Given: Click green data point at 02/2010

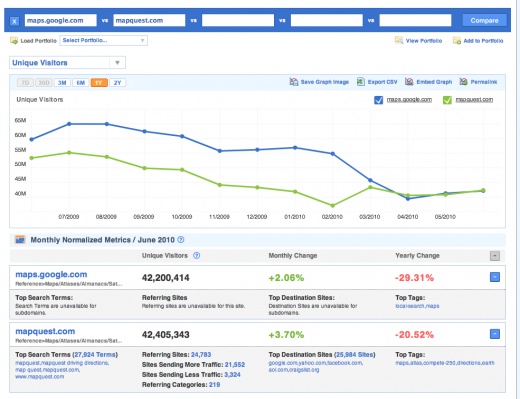Looking at the screenshot, I should pyautogui.click(x=333, y=206).
